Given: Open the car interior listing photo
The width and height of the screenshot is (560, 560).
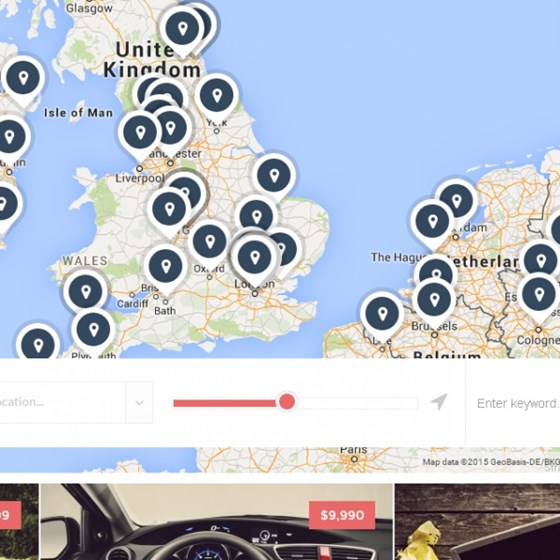Looking at the screenshot, I should (216, 522).
